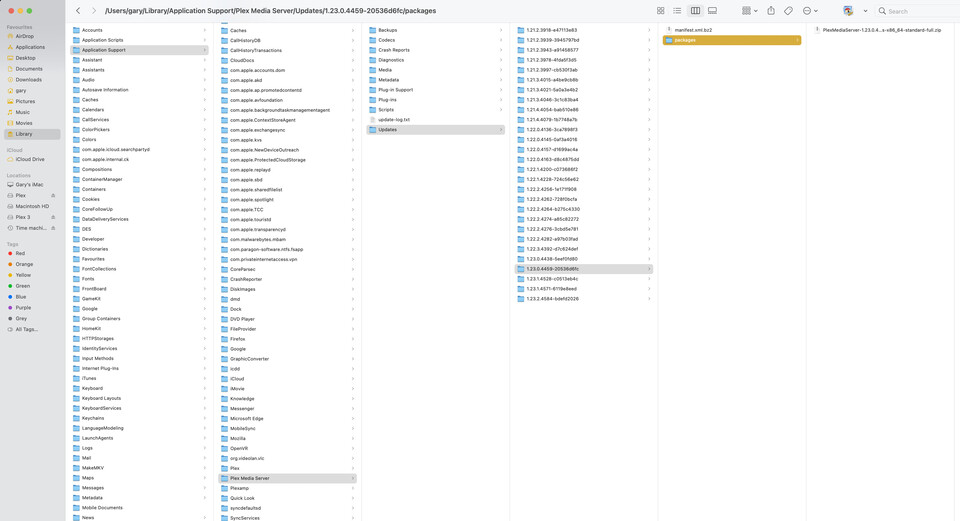Image resolution: width=960 pixels, height=521 pixels.
Task: Select the Application Support folder
Action: tap(140, 50)
